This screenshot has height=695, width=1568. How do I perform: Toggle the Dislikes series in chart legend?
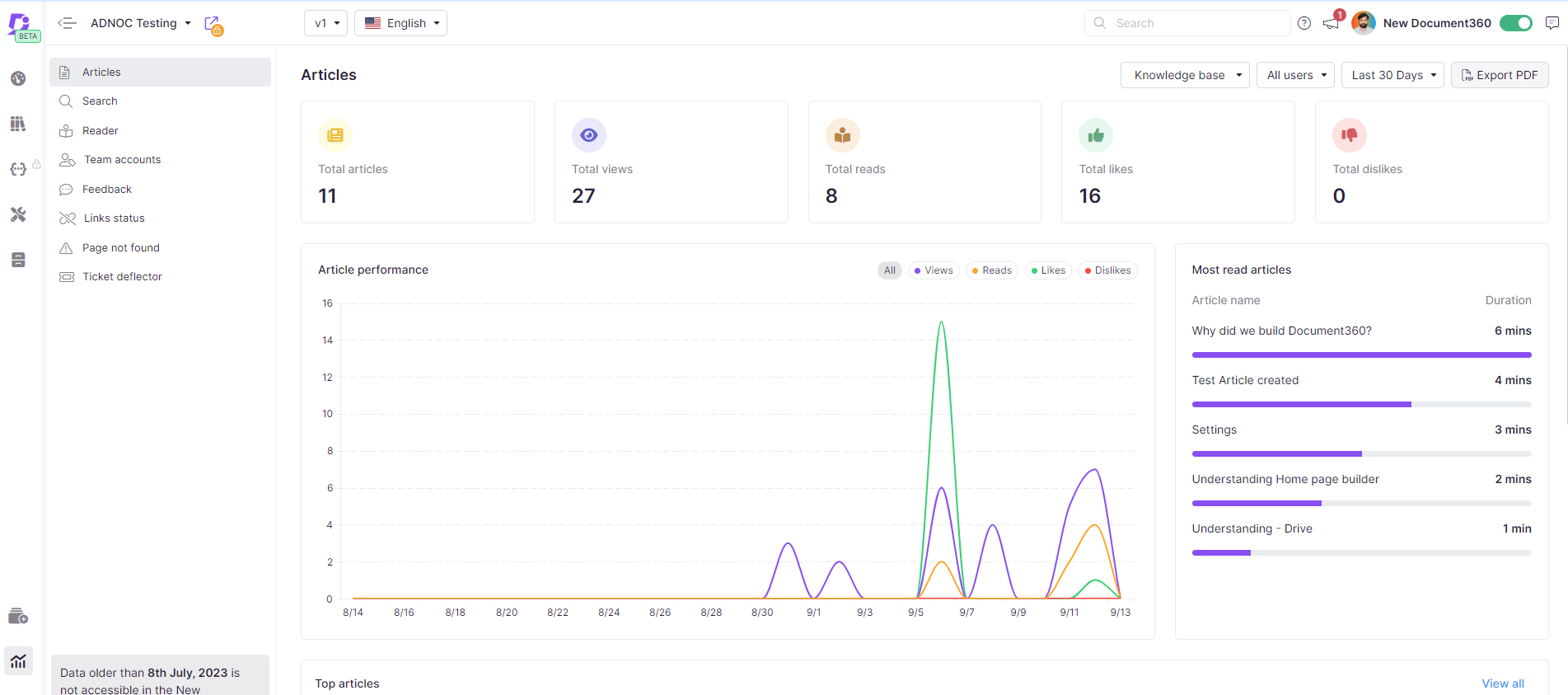pos(1108,270)
